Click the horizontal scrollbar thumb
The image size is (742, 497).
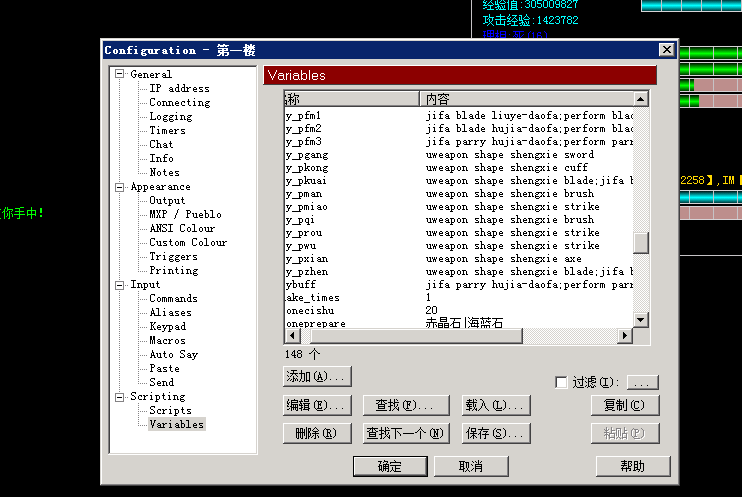[416, 336]
